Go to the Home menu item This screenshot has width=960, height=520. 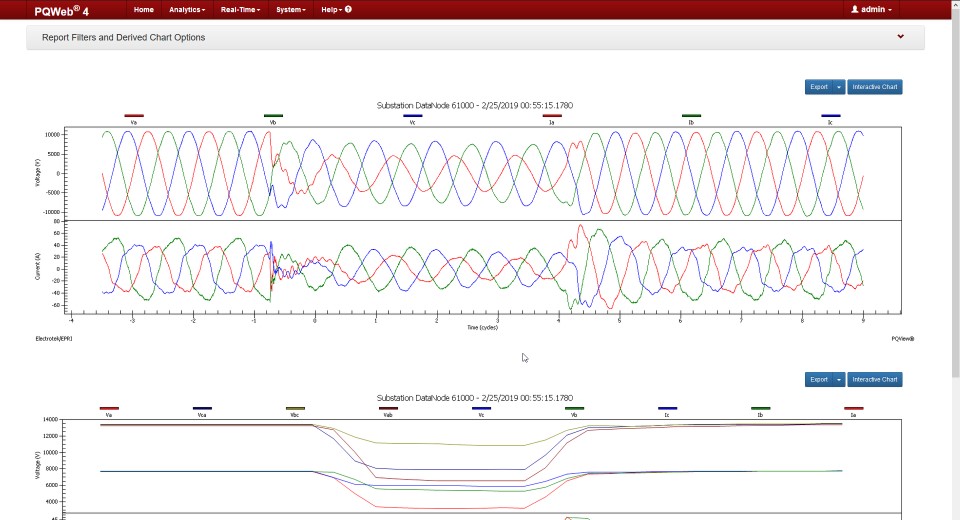pyautogui.click(x=143, y=10)
